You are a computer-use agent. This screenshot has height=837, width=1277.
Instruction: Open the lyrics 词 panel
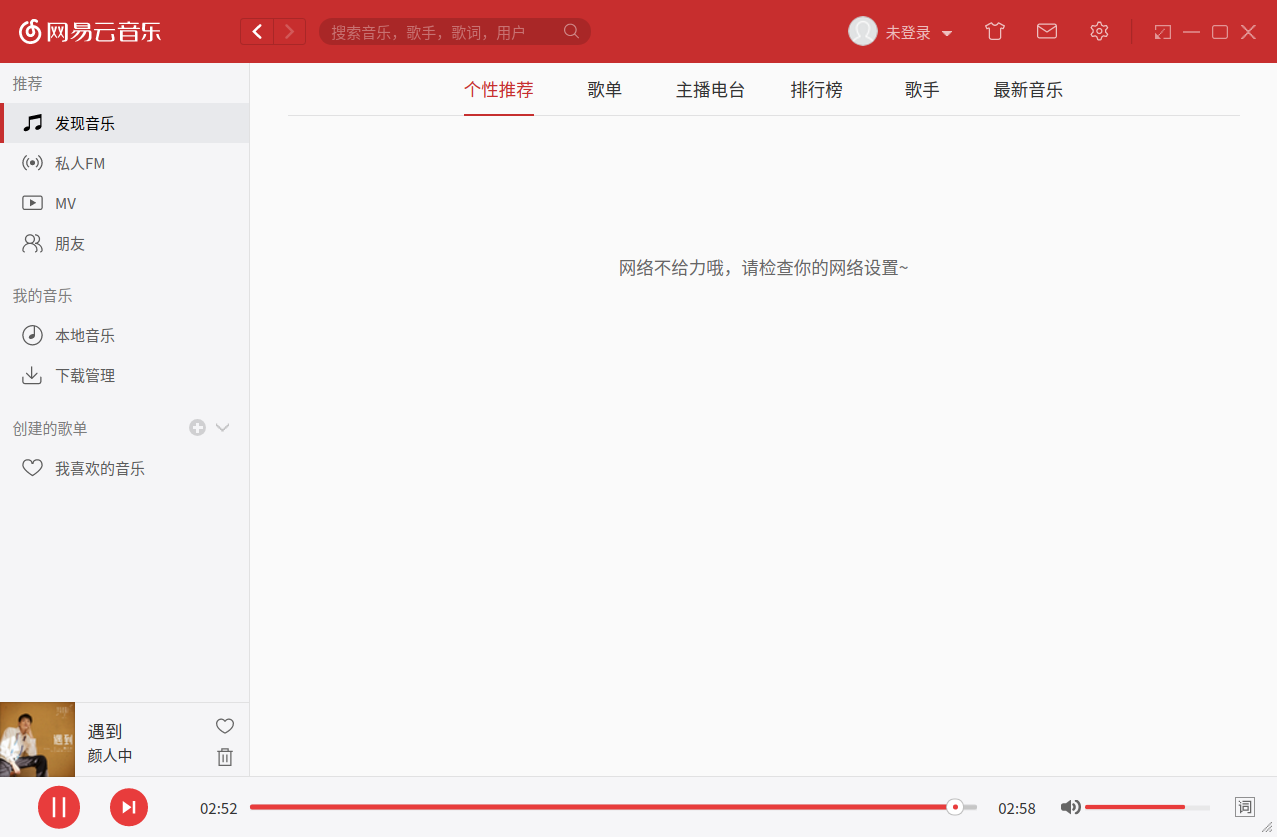click(x=1243, y=806)
